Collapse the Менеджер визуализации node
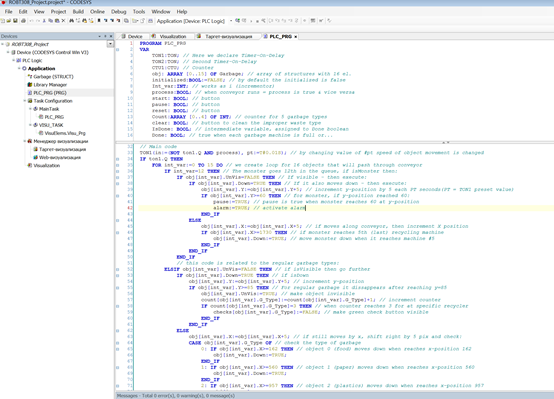554x399 pixels. (x=25, y=141)
